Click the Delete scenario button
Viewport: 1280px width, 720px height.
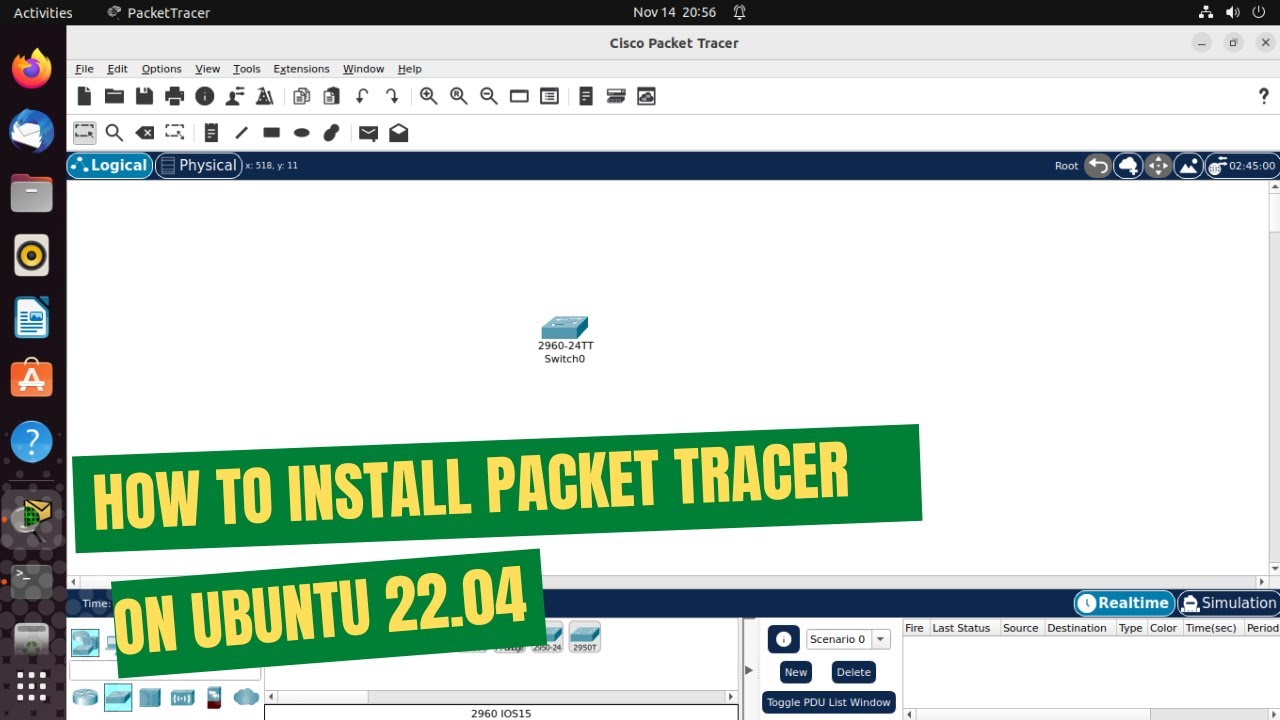pos(853,672)
